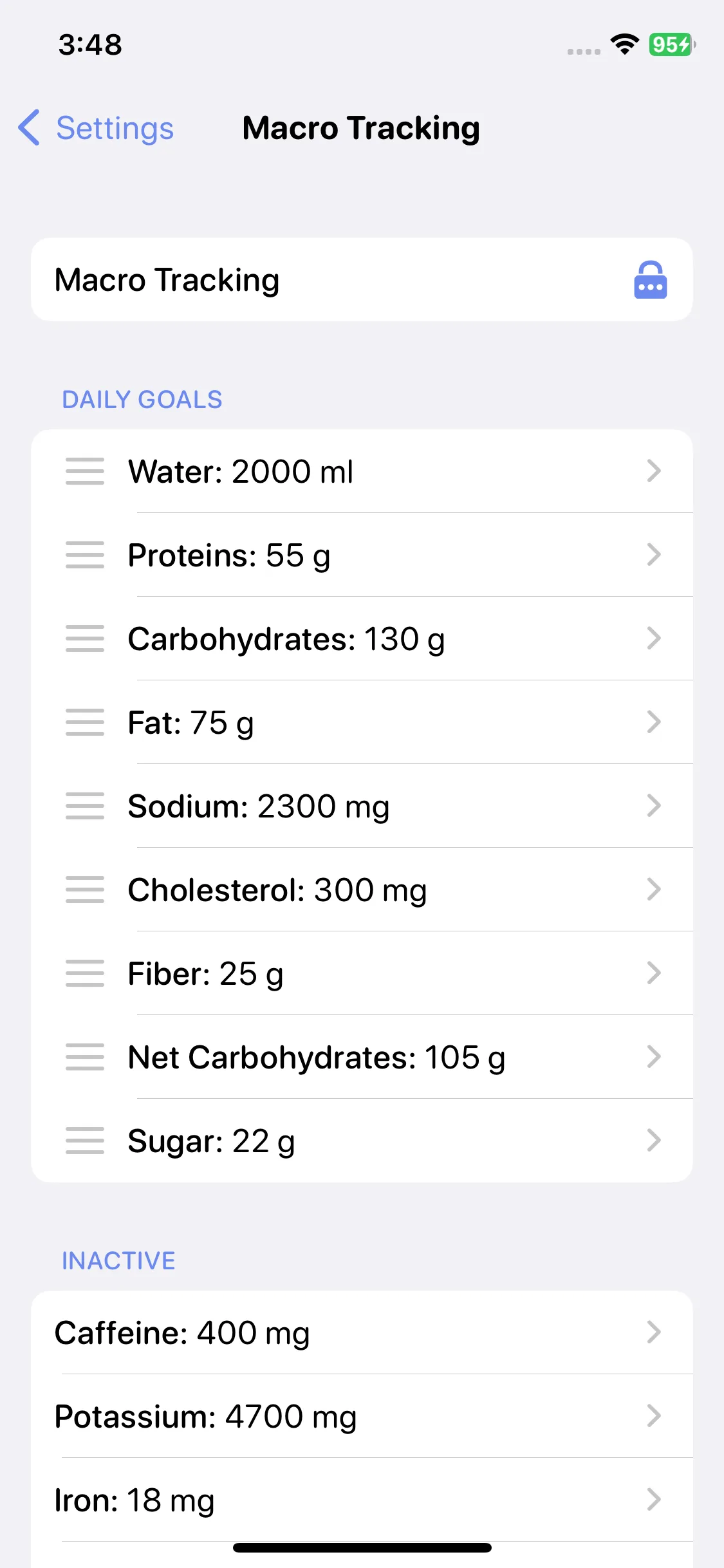Open the Macro Tracking locked row
This screenshot has height=1568, width=724.
point(362,279)
